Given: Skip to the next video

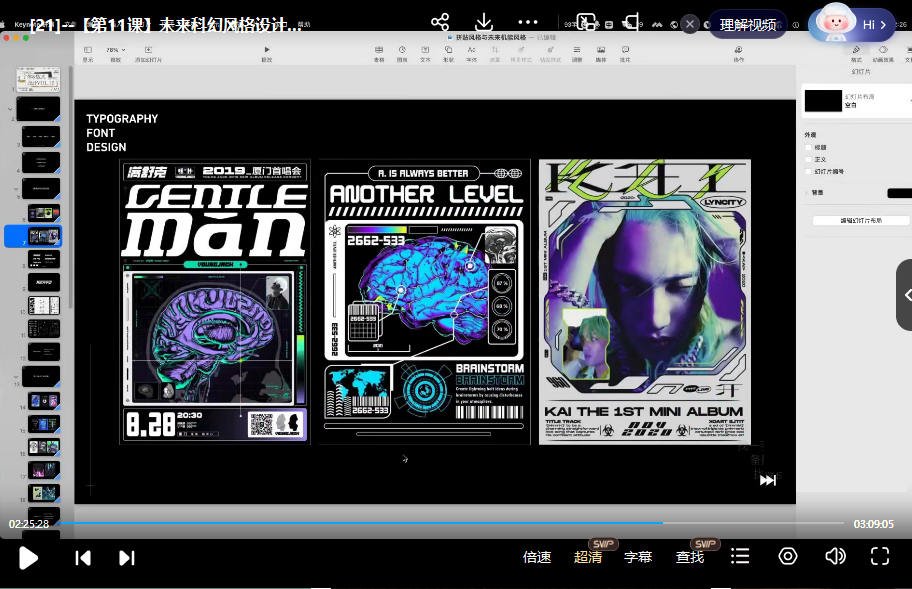Looking at the screenshot, I should pos(127,558).
